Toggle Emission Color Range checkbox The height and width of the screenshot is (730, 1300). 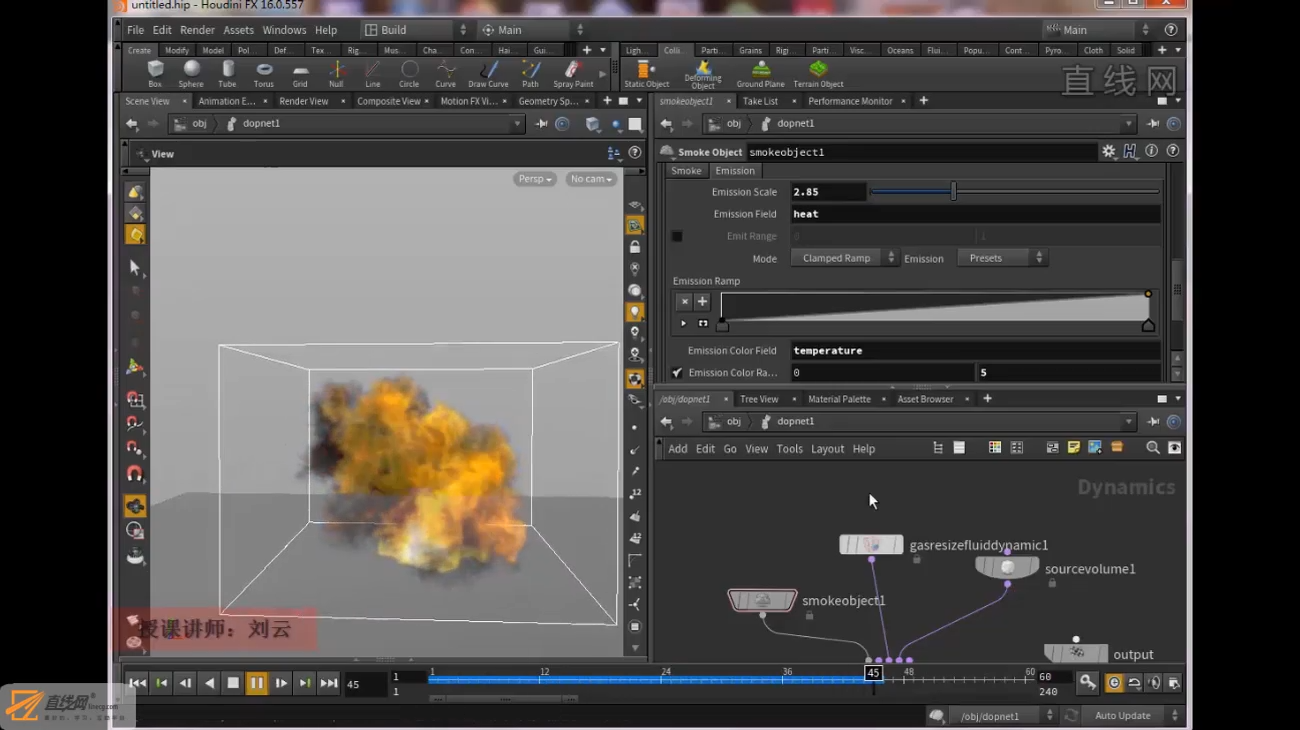pos(677,373)
